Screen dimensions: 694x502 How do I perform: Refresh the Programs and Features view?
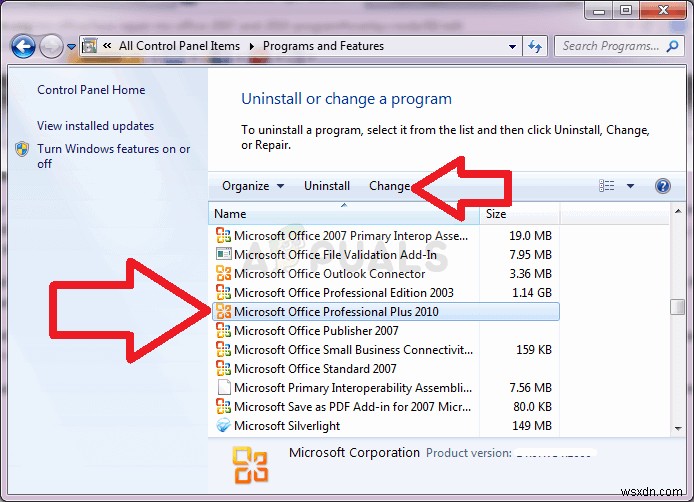535,46
